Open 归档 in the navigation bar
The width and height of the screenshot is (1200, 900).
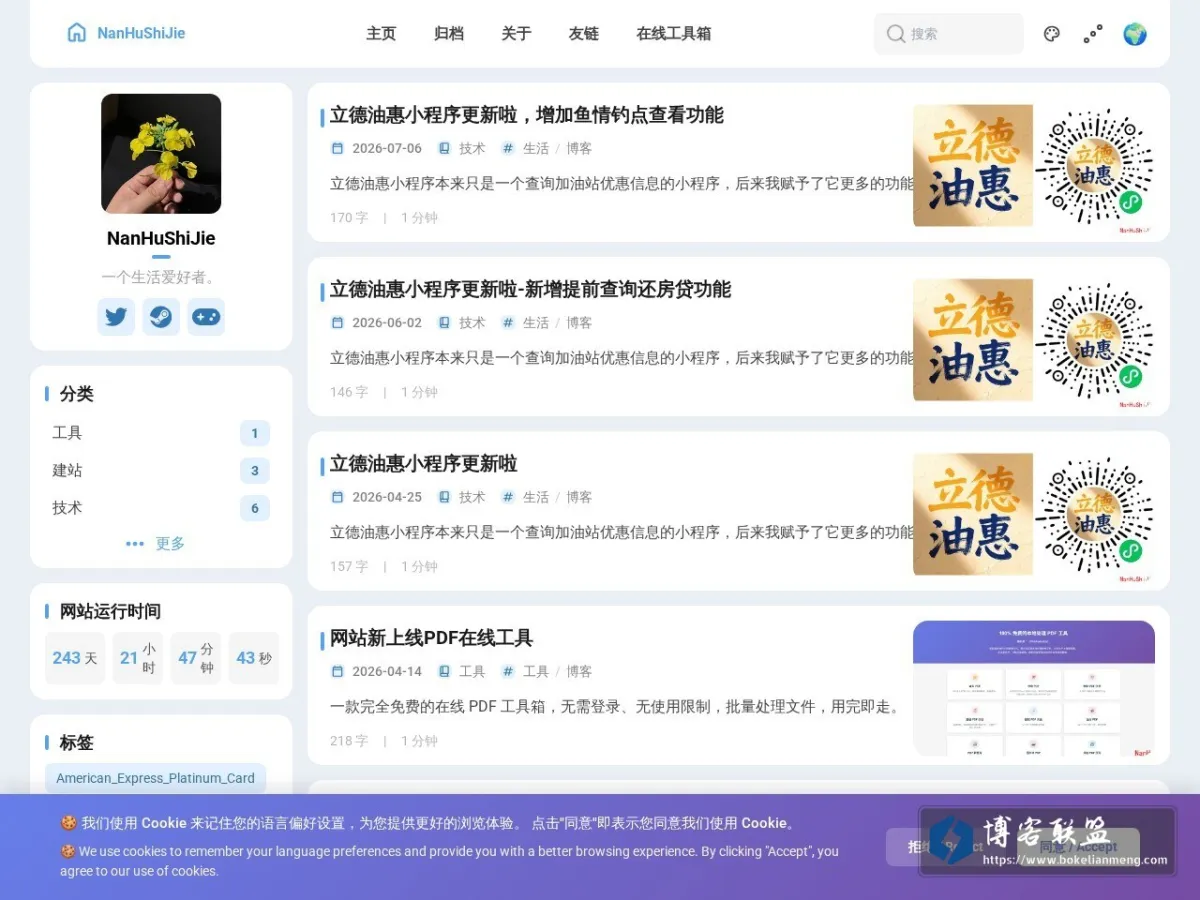[x=449, y=34]
